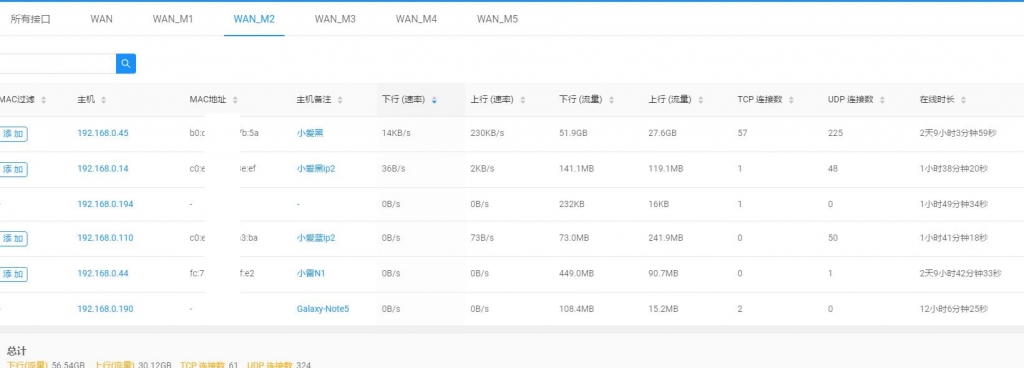Select the 225 UDP connections cell
The width and height of the screenshot is (1024, 368).
835,133
